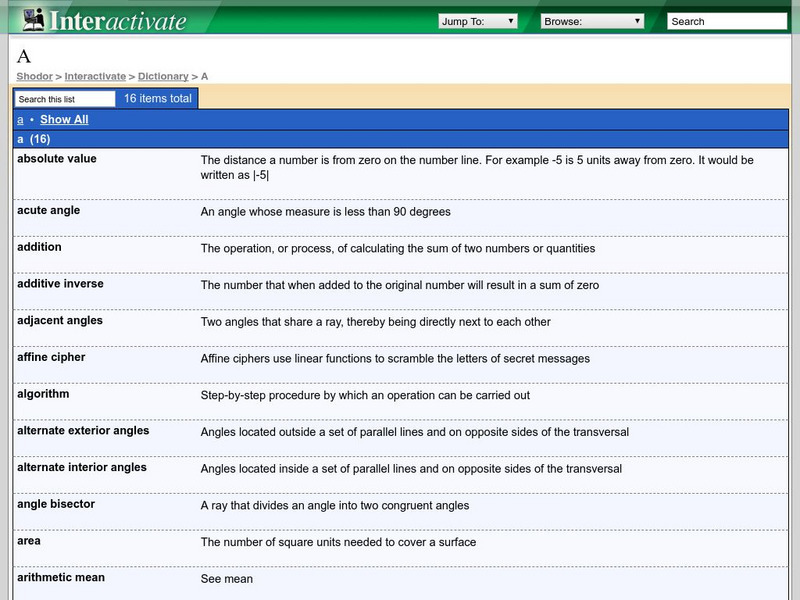Screen dimensions: 800x600
Task: Select the acute angle entry
Action: point(49,211)
